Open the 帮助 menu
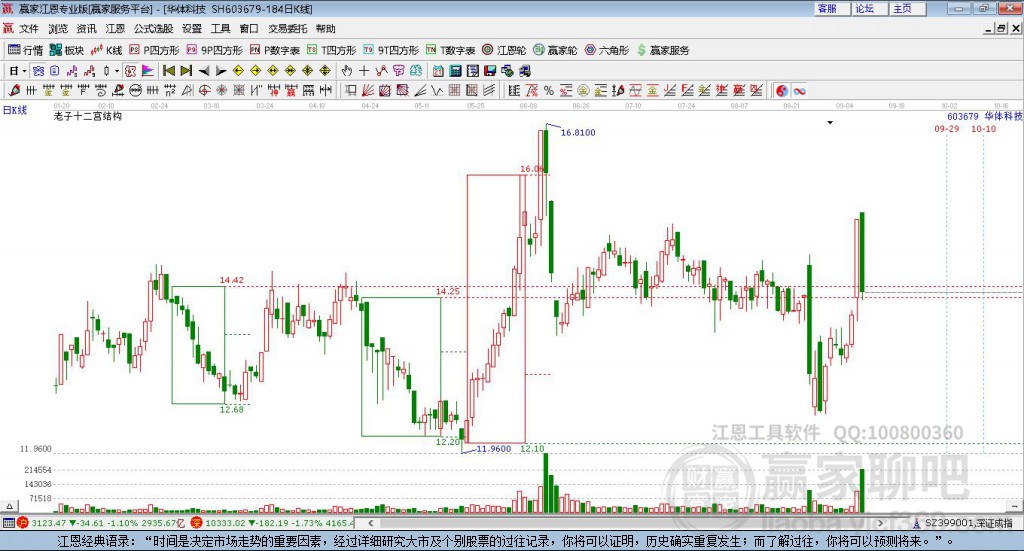The image size is (1024, 551). [325, 29]
